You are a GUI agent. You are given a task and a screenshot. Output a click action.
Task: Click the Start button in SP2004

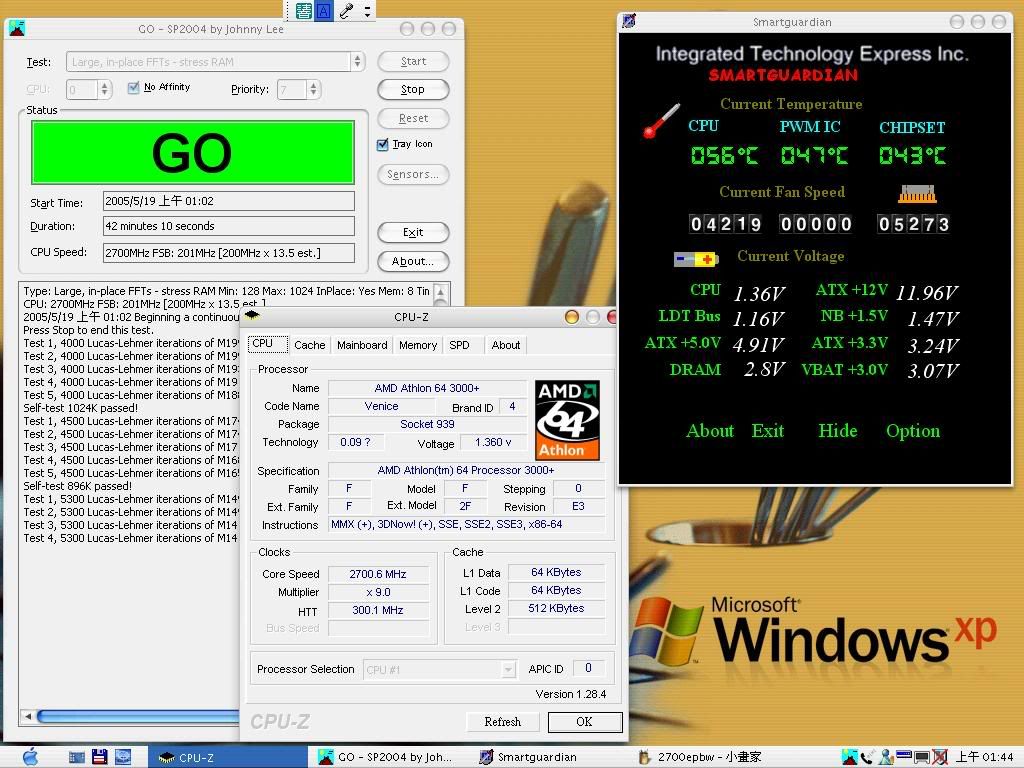413,61
